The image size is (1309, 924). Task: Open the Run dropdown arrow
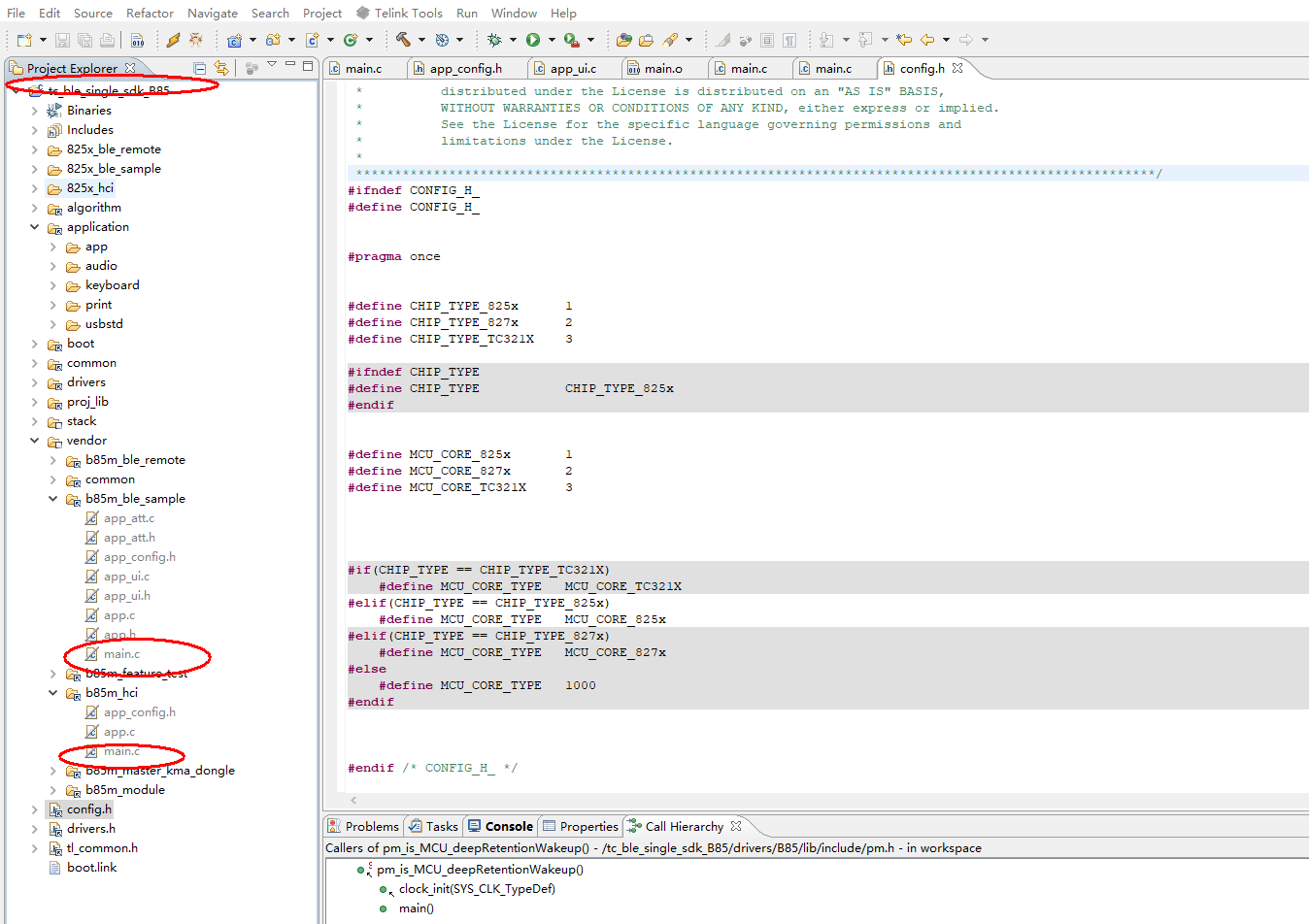(552, 40)
